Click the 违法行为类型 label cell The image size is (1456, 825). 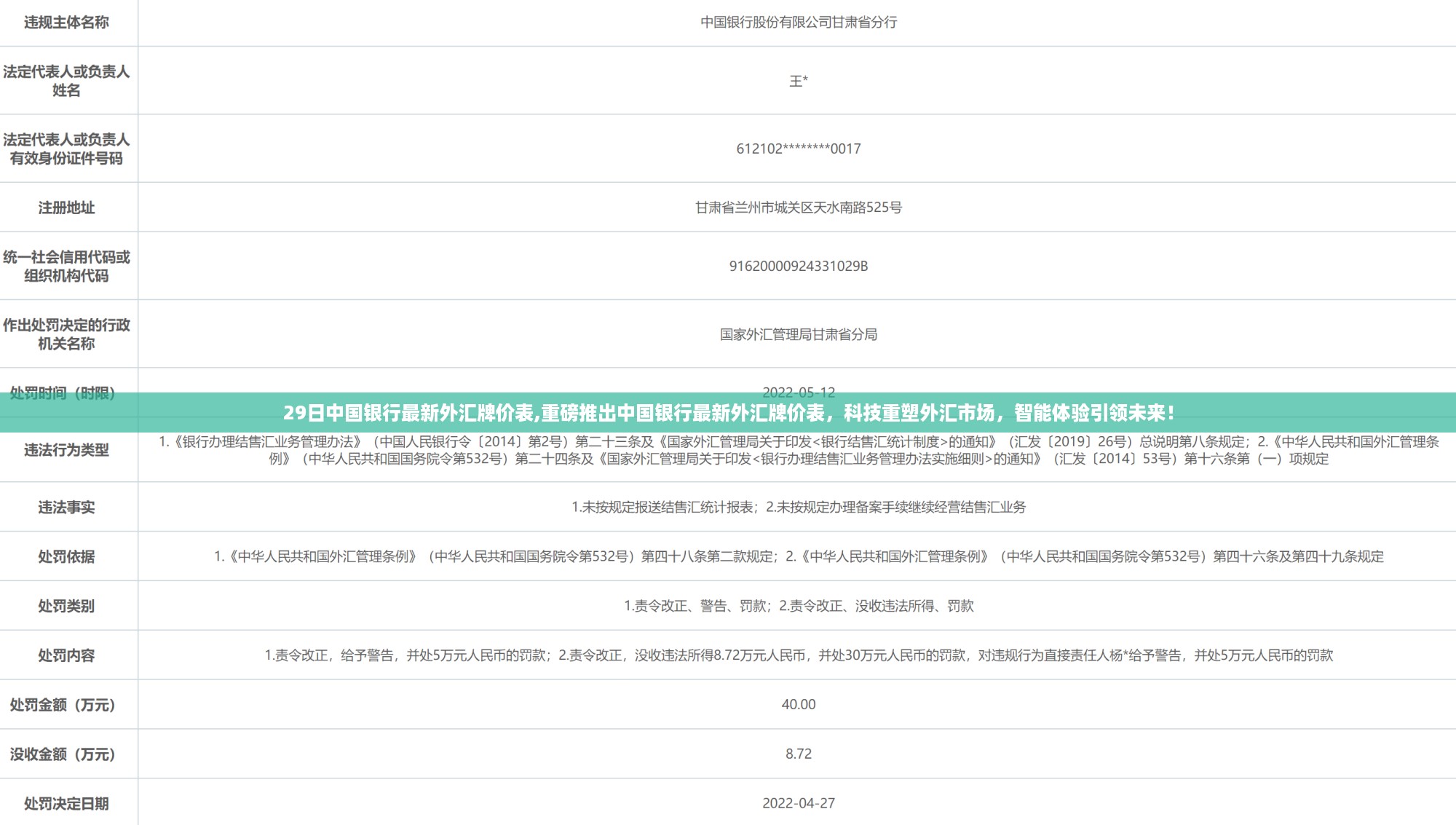(66, 450)
